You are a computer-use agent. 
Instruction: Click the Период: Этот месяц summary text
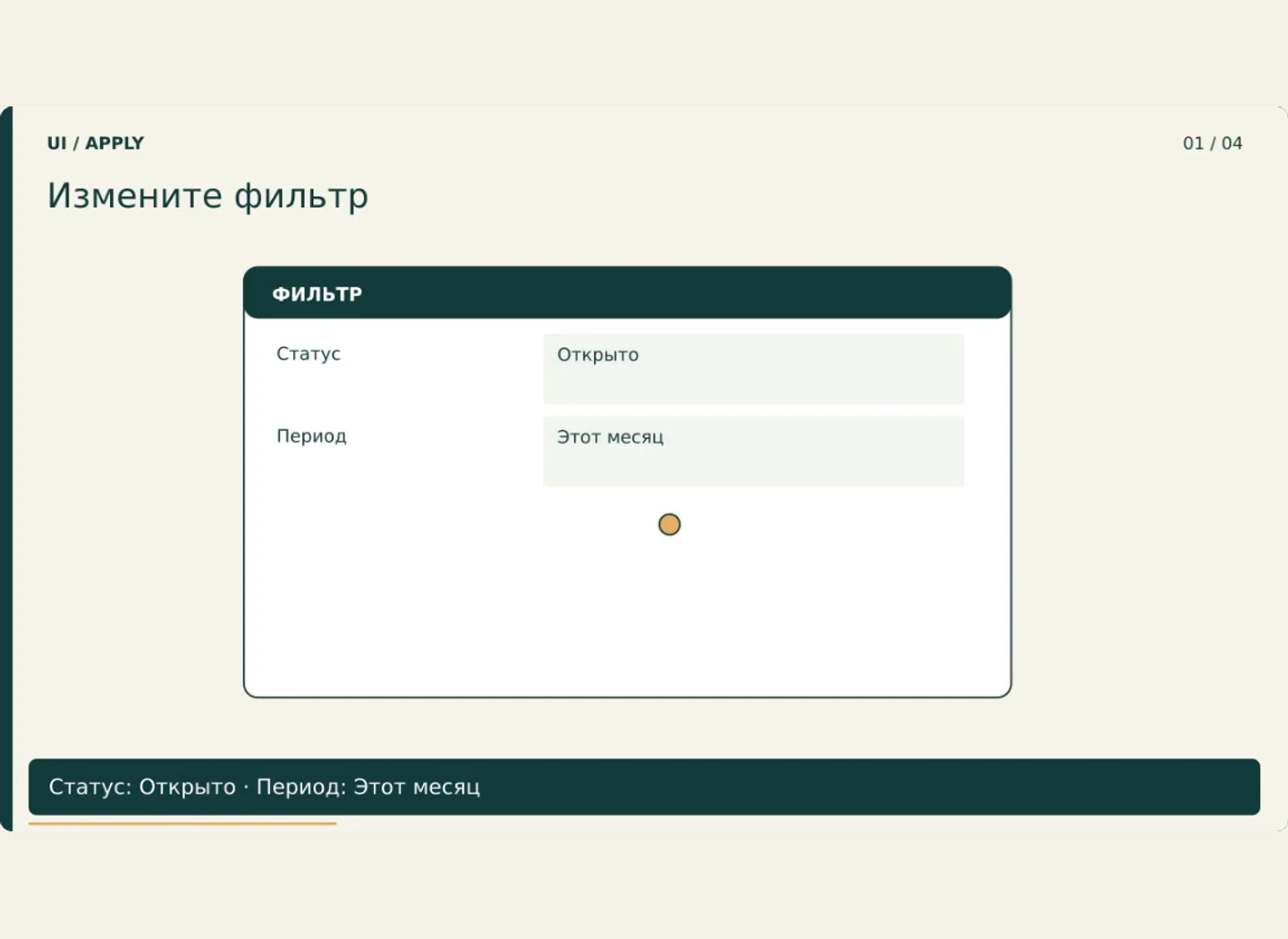[x=369, y=787]
